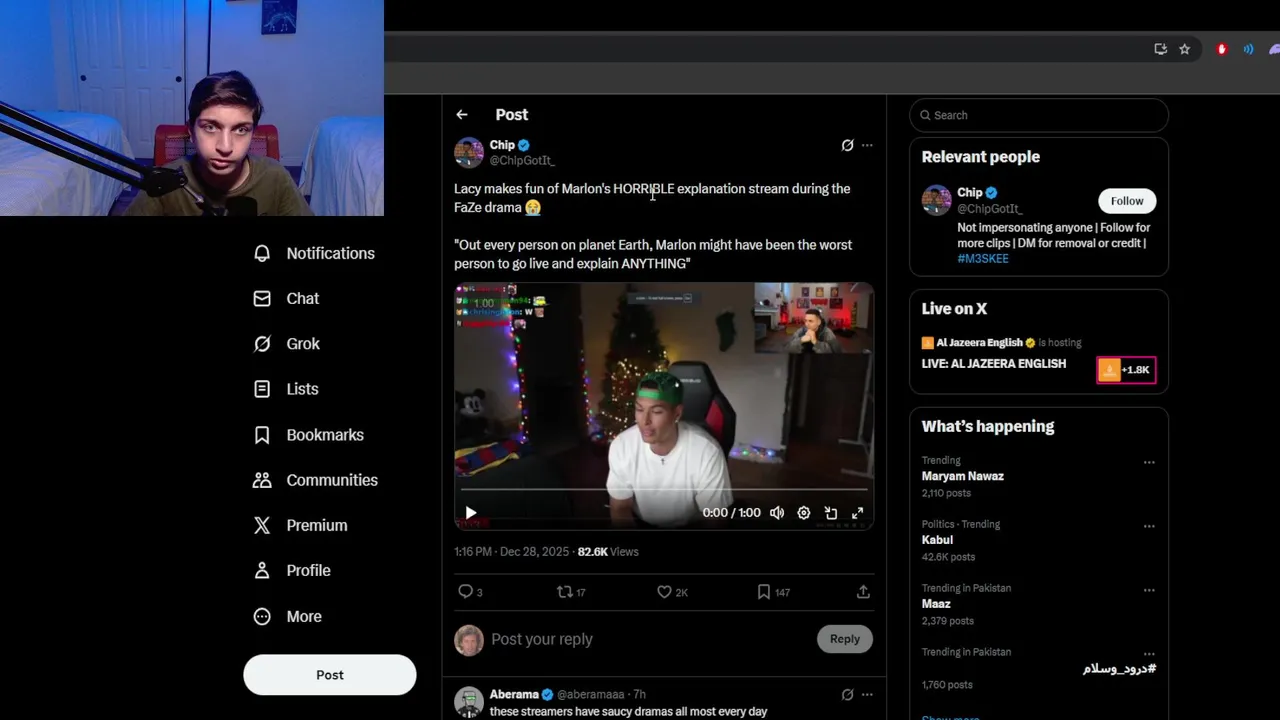Open Chip's profile avatar on the post
This screenshot has height=720, width=1280.
pos(469,152)
